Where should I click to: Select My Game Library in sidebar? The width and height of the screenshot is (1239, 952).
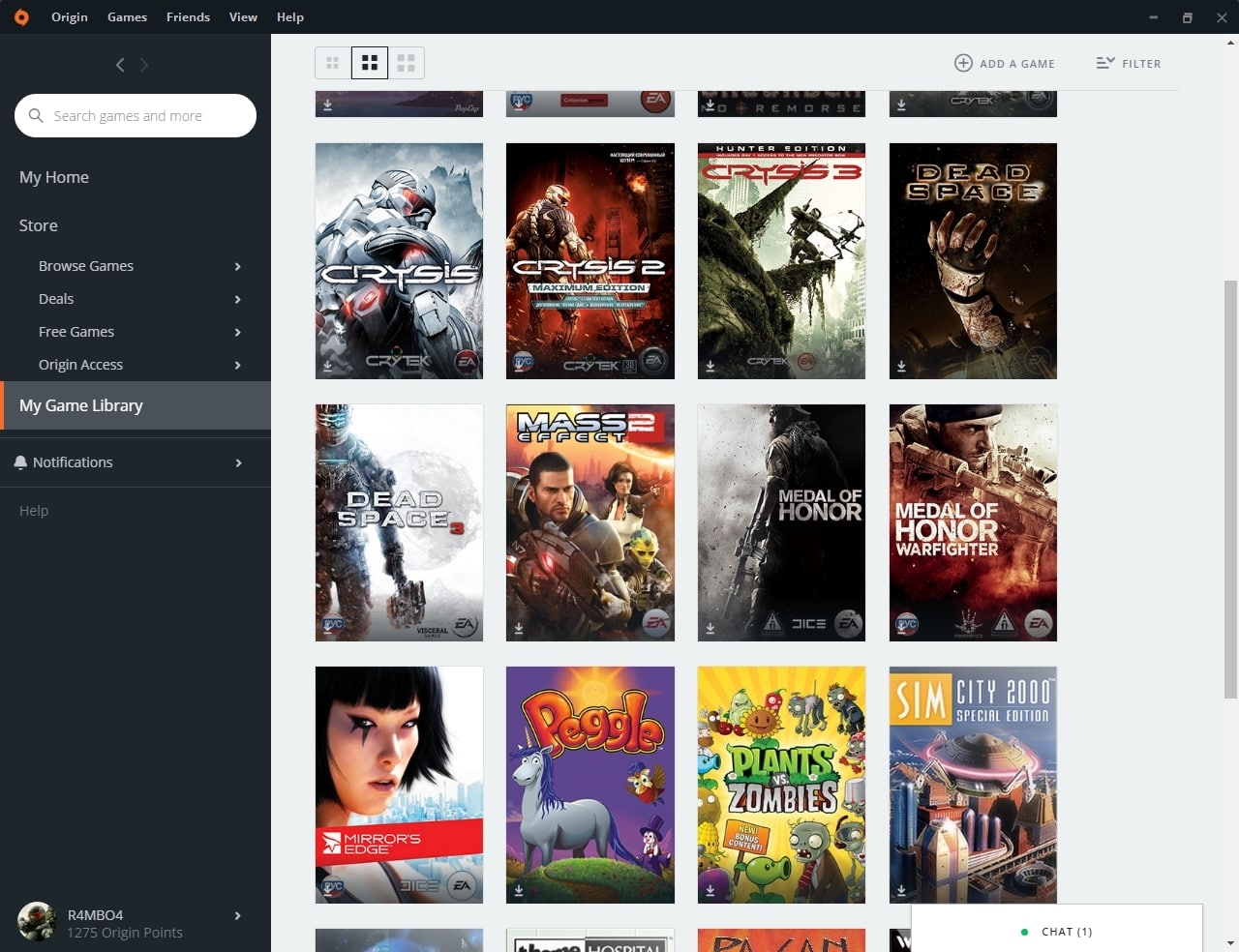[136, 405]
